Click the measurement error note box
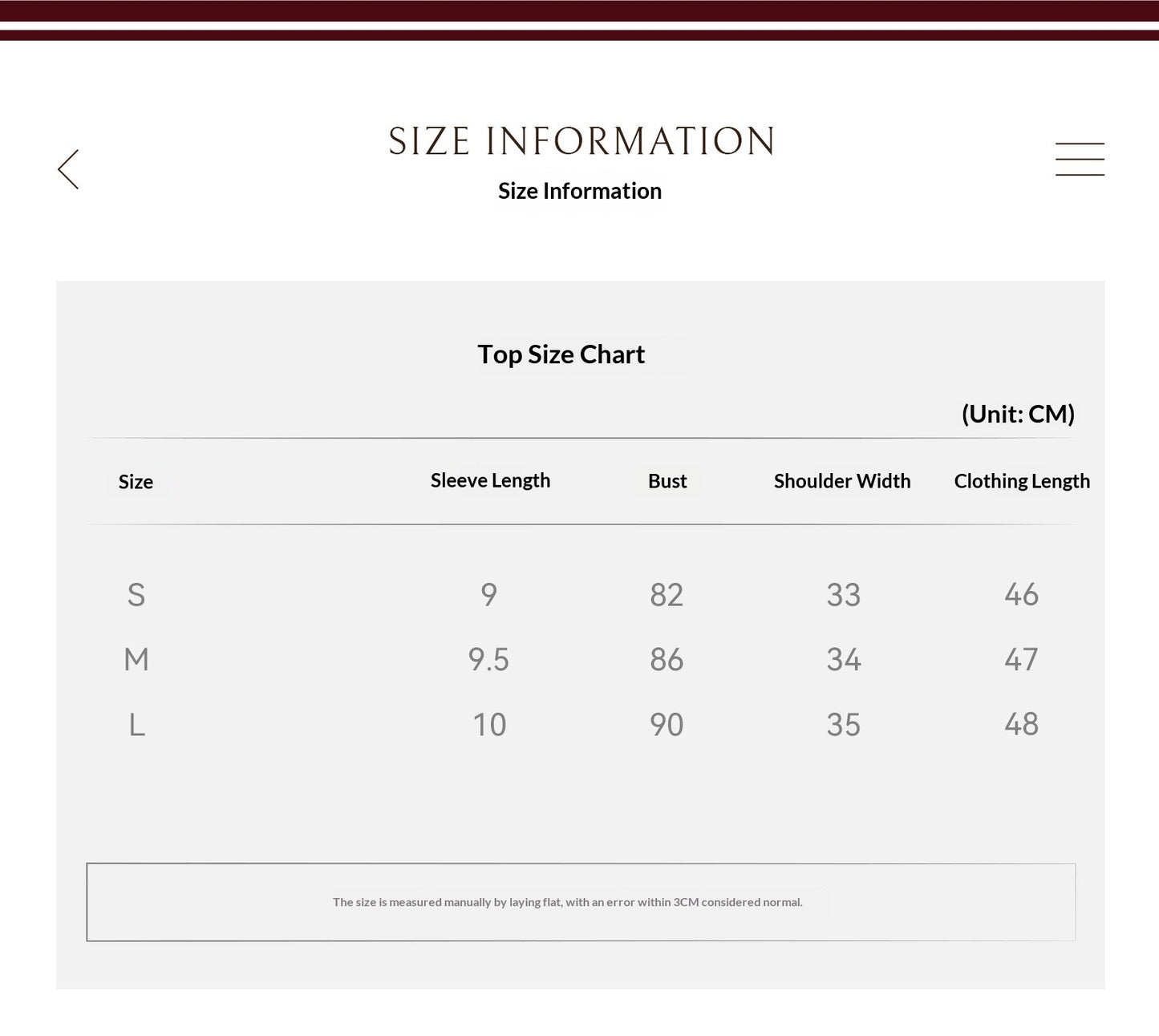This screenshot has width=1159, height=1036. [x=581, y=902]
